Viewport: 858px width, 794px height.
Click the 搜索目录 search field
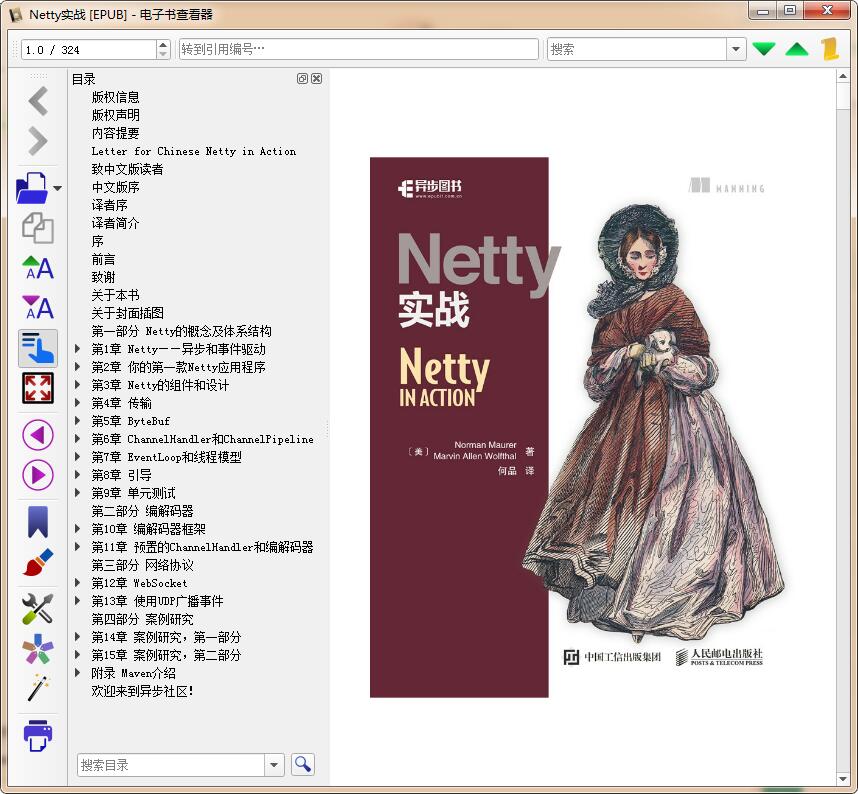coord(171,764)
